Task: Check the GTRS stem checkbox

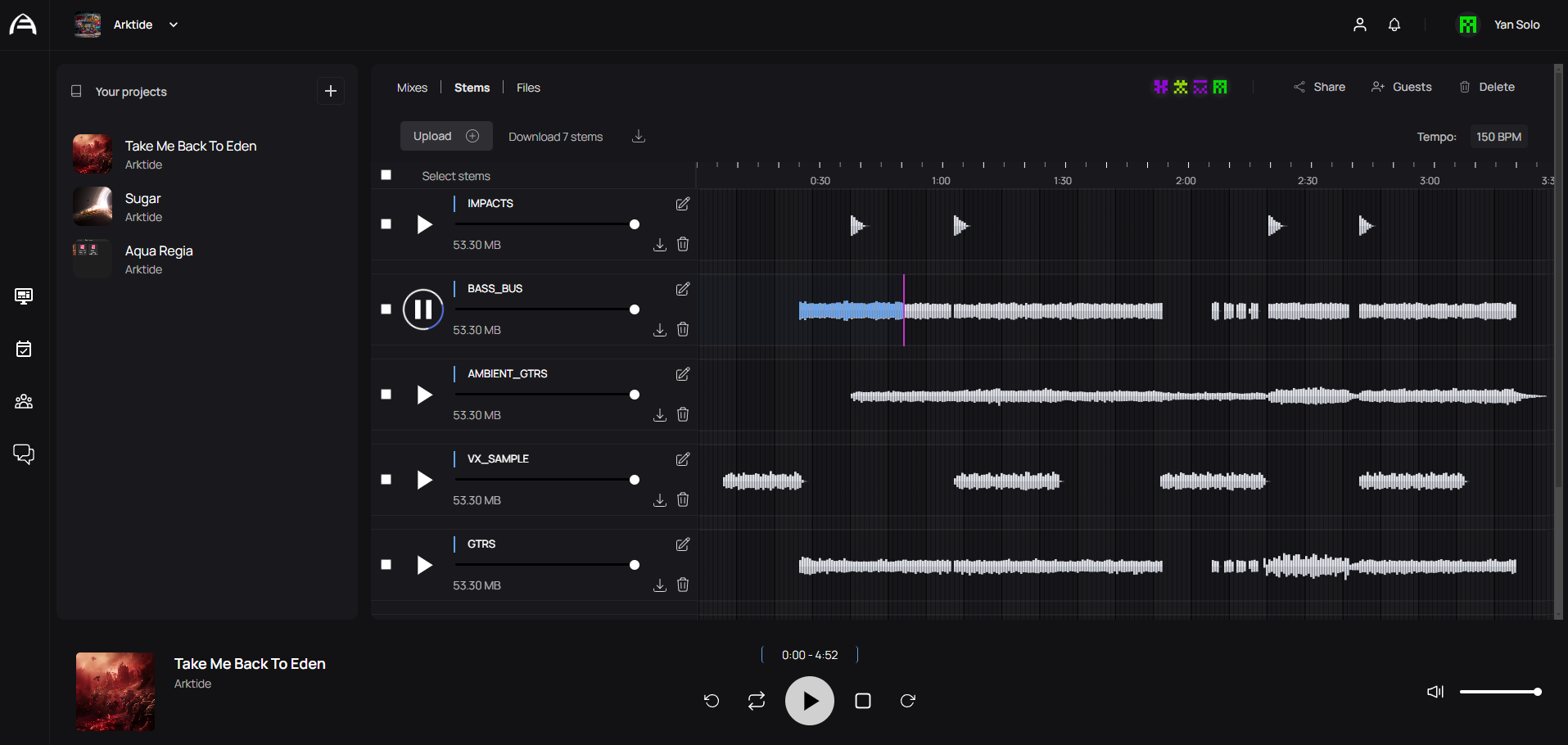Action: (386, 565)
